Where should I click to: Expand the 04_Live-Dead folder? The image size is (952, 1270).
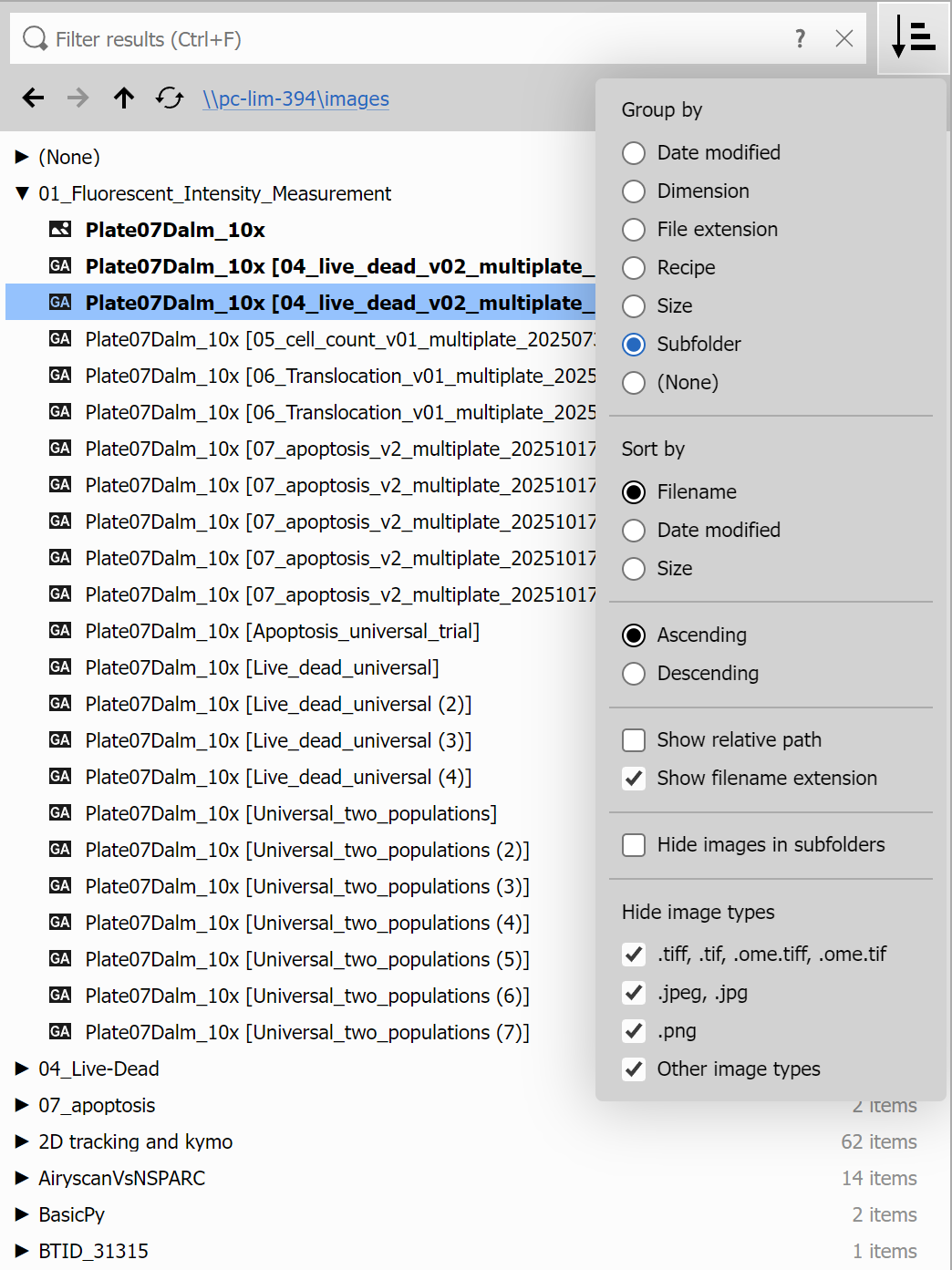coord(22,1069)
